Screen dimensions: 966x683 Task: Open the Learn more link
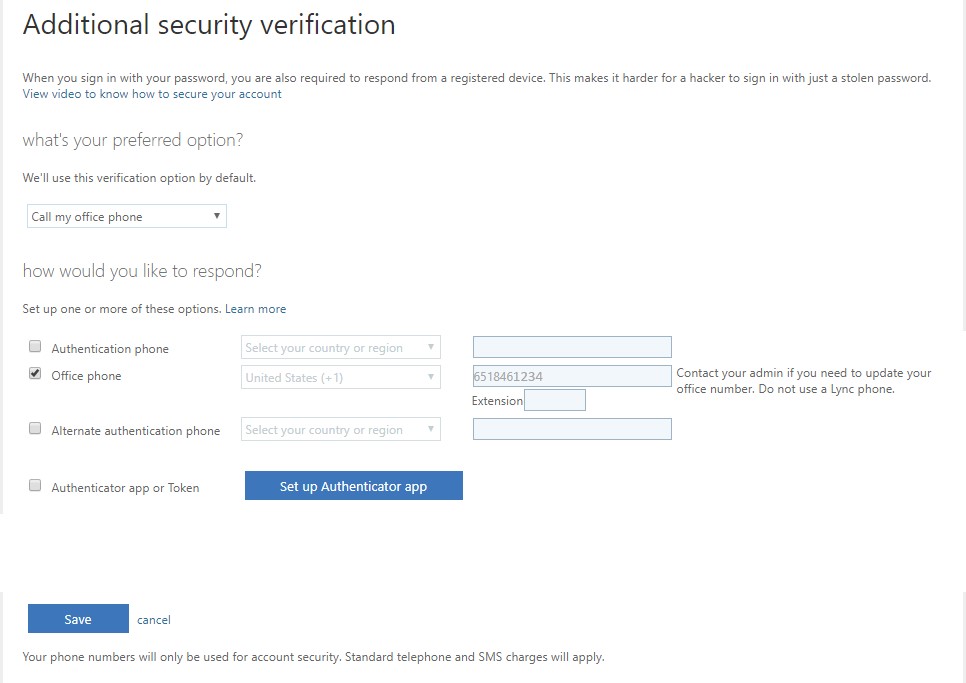255,309
